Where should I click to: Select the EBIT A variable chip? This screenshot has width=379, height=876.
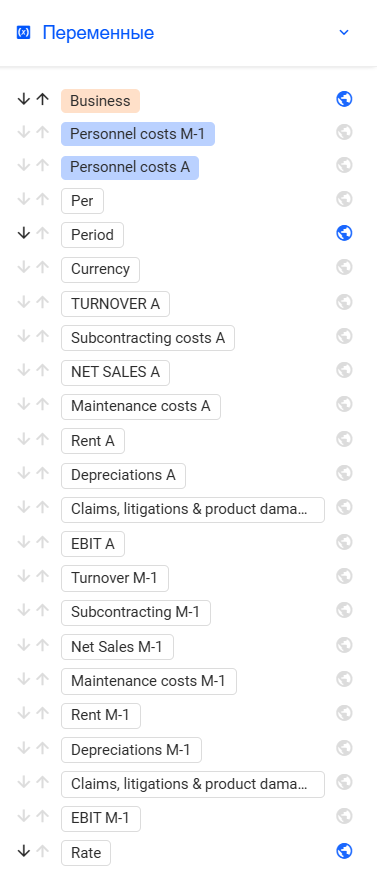[x=93, y=544]
